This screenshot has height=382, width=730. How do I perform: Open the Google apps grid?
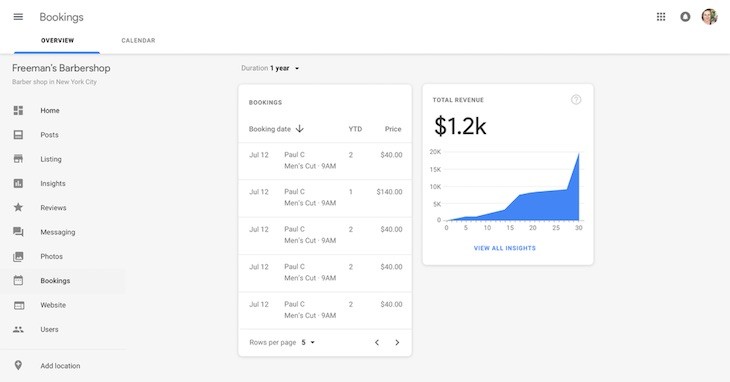click(x=661, y=17)
